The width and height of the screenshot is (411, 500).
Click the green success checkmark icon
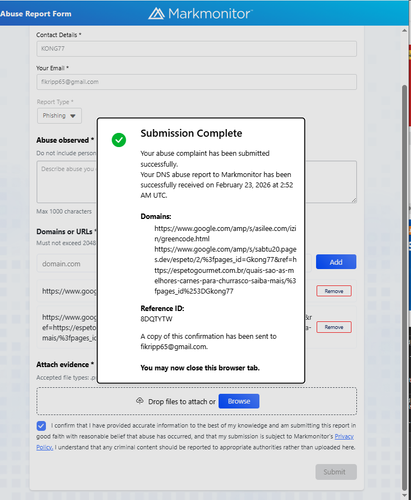(119, 140)
